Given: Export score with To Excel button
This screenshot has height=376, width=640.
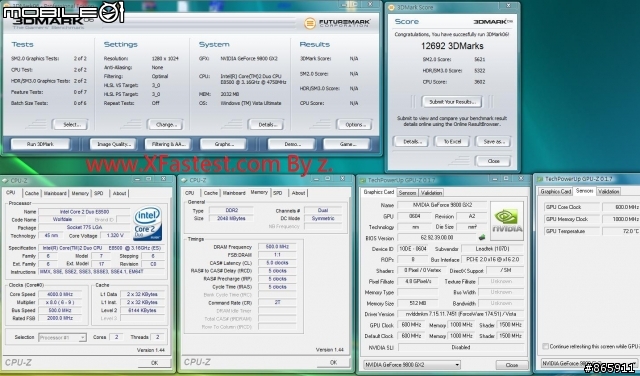Looking at the screenshot, I should point(452,142).
